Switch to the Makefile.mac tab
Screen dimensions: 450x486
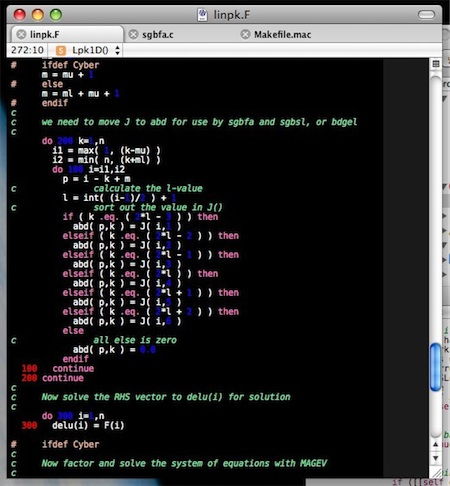point(282,35)
